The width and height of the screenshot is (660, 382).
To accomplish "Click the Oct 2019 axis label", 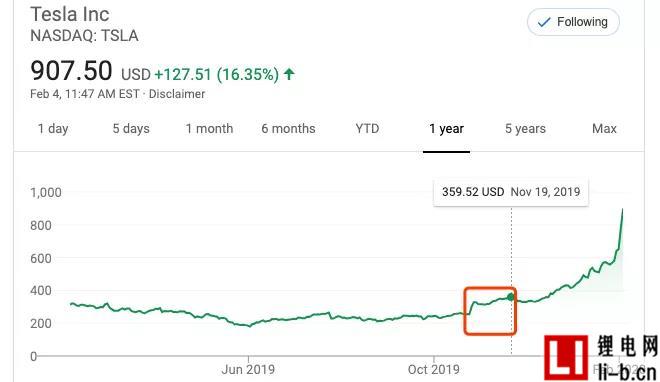I will click(x=434, y=369).
